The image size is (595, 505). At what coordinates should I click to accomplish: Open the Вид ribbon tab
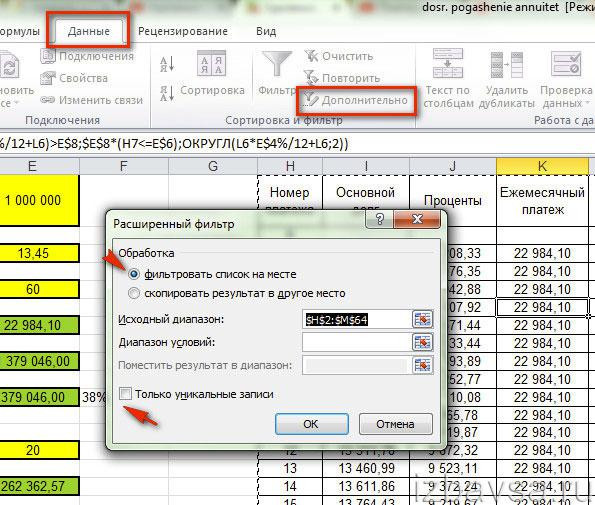tap(266, 31)
